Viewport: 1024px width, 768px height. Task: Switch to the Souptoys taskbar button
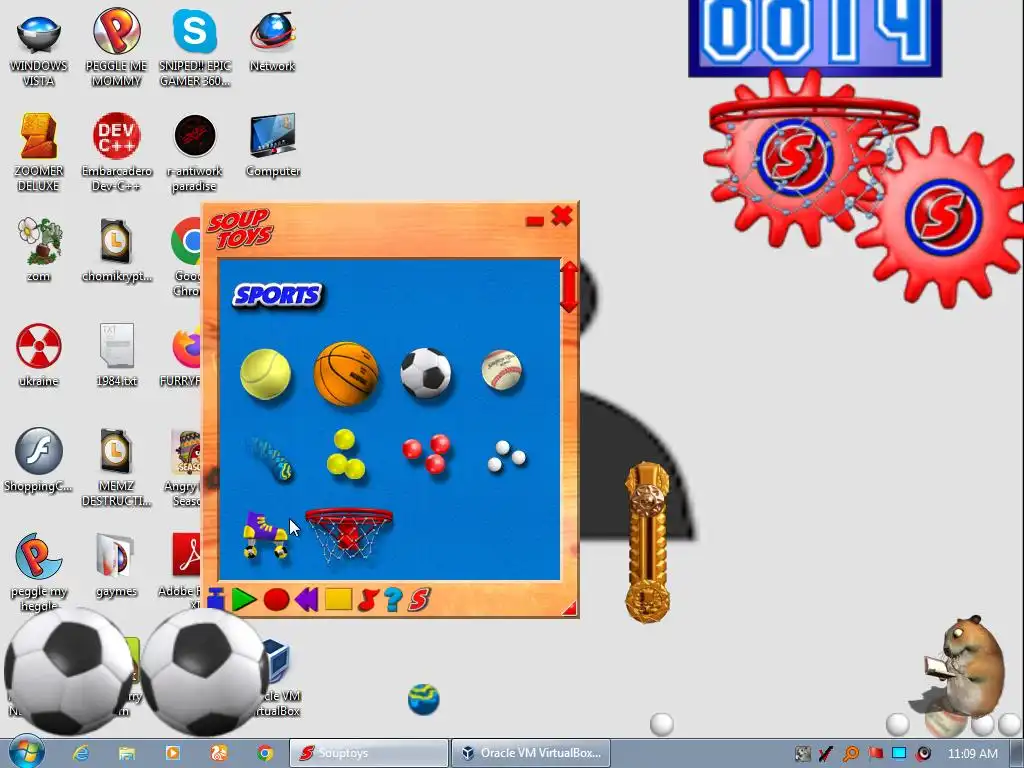[369, 753]
